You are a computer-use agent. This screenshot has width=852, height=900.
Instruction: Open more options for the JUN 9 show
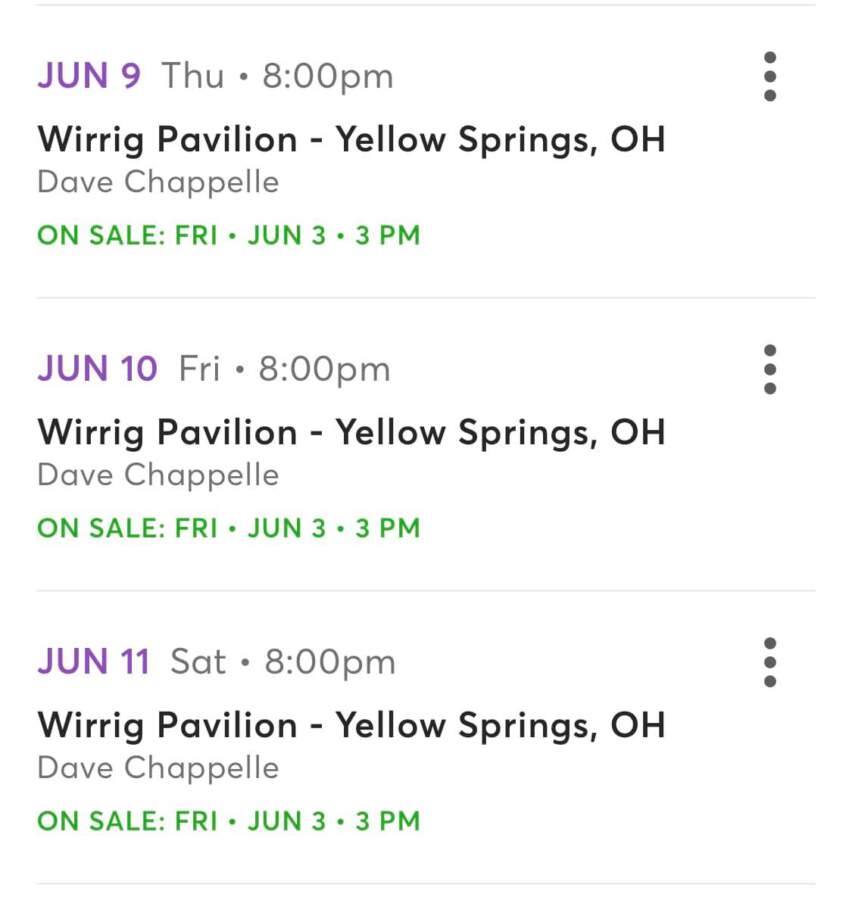[x=769, y=77]
